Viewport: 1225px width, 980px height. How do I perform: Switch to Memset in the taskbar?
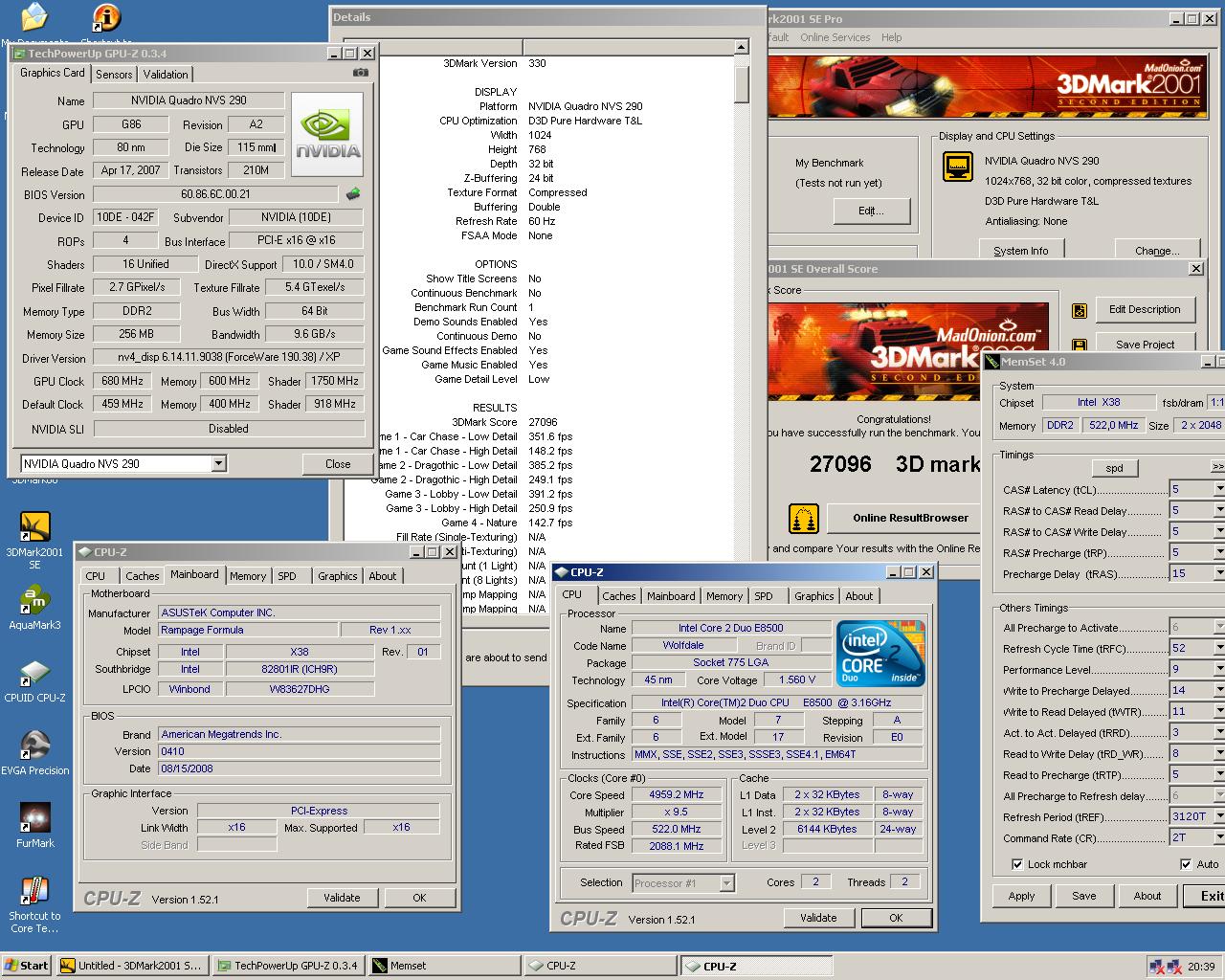point(445,966)
